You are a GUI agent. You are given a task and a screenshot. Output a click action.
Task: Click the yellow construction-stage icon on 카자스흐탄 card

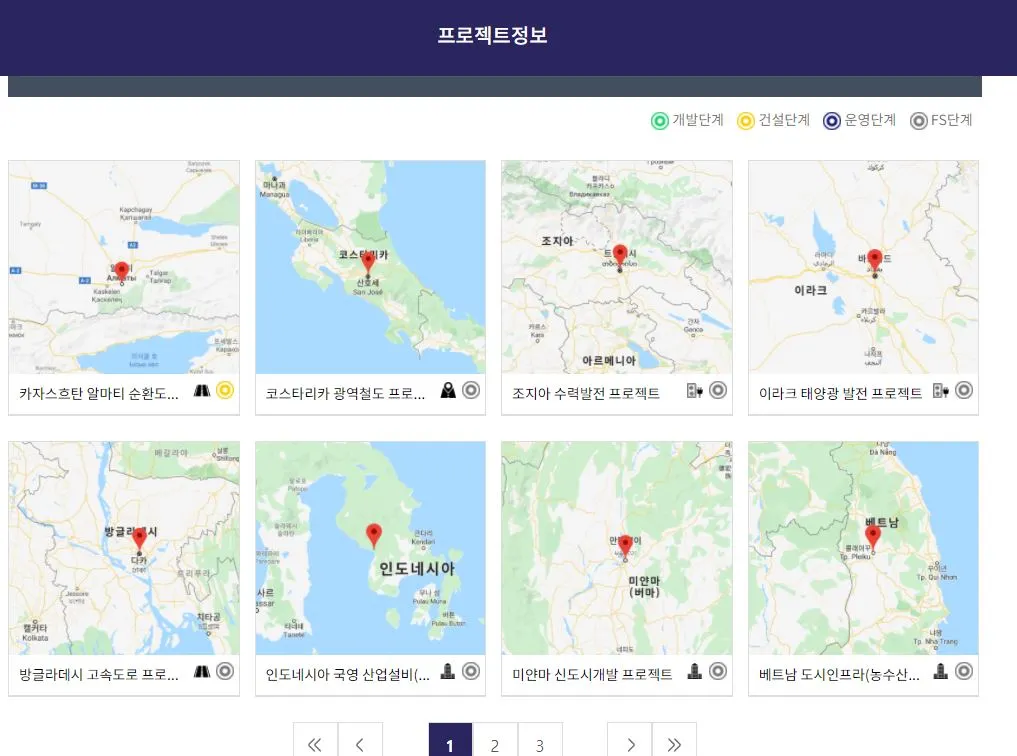tap(226, 392)
